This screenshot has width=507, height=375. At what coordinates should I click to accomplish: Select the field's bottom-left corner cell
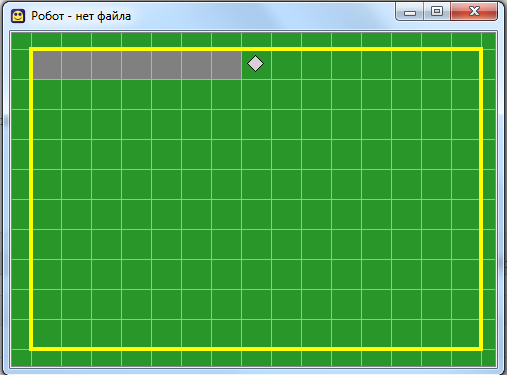(x=47, y=333)
